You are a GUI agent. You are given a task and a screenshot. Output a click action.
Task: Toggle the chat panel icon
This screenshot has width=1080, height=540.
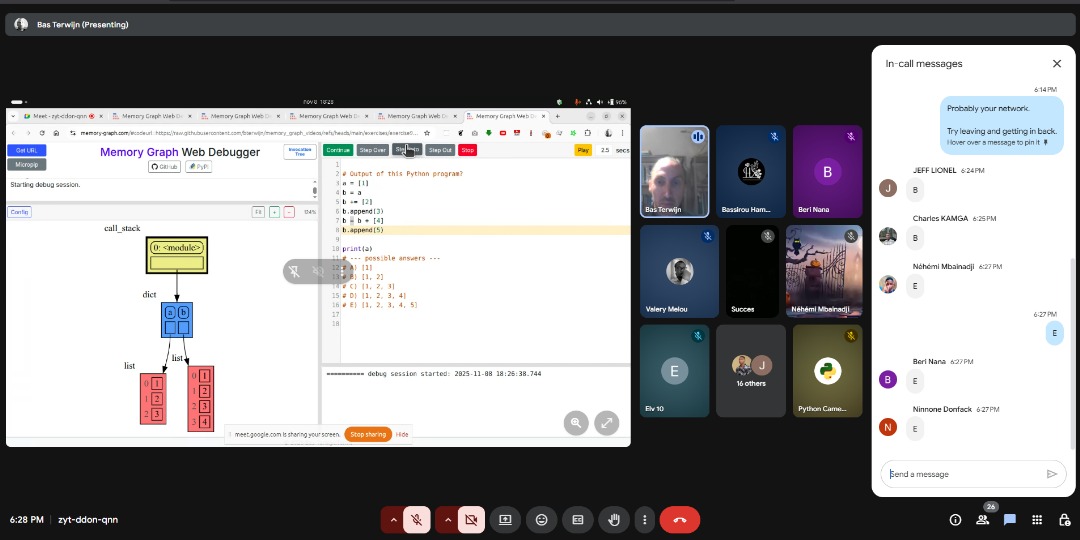tap(1010, 520)
